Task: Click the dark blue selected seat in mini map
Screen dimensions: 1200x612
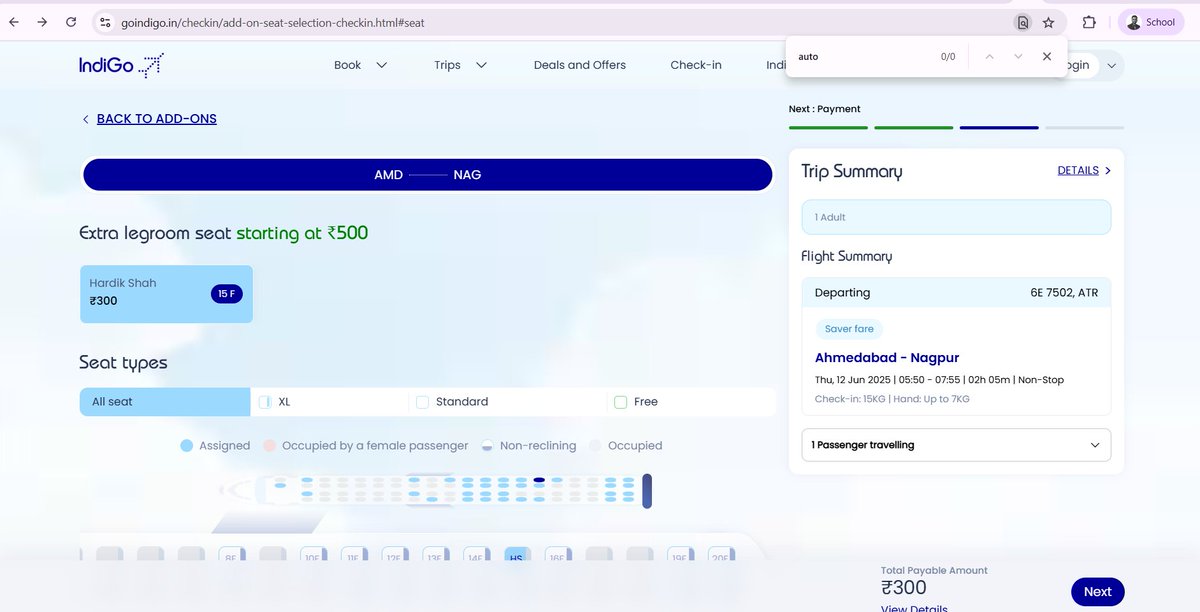Action: tap(539, 480)
